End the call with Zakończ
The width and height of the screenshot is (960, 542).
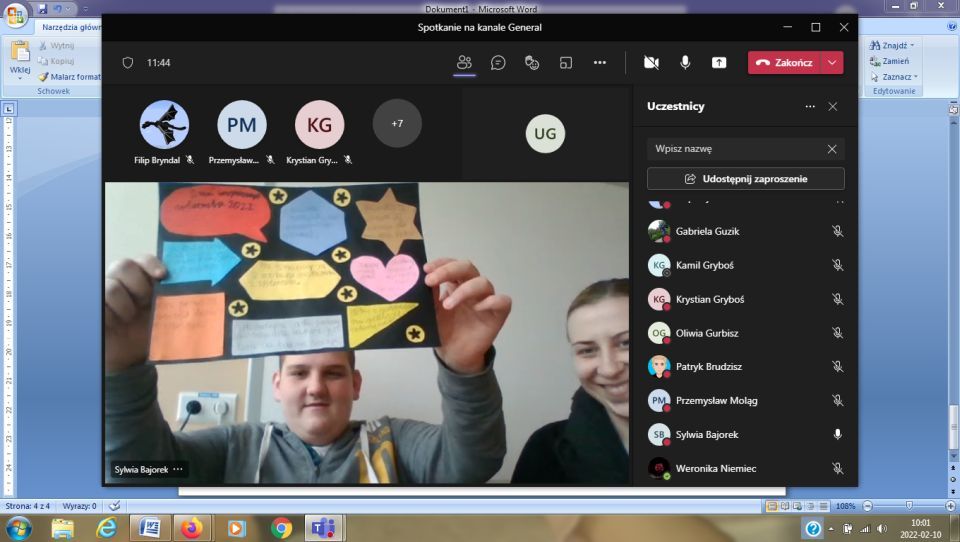pos(784,62)
